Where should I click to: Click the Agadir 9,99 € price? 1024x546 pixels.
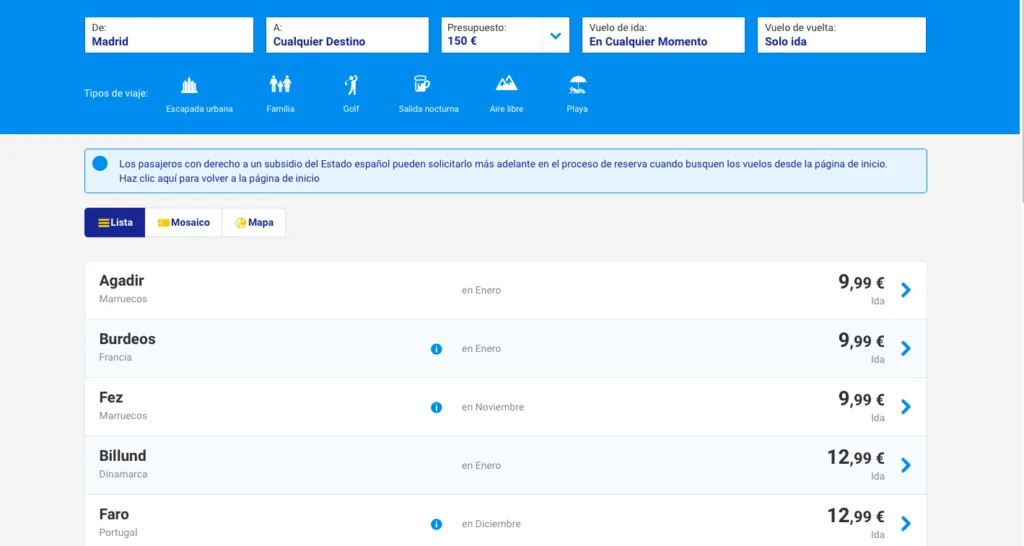(x=861, y=282)
